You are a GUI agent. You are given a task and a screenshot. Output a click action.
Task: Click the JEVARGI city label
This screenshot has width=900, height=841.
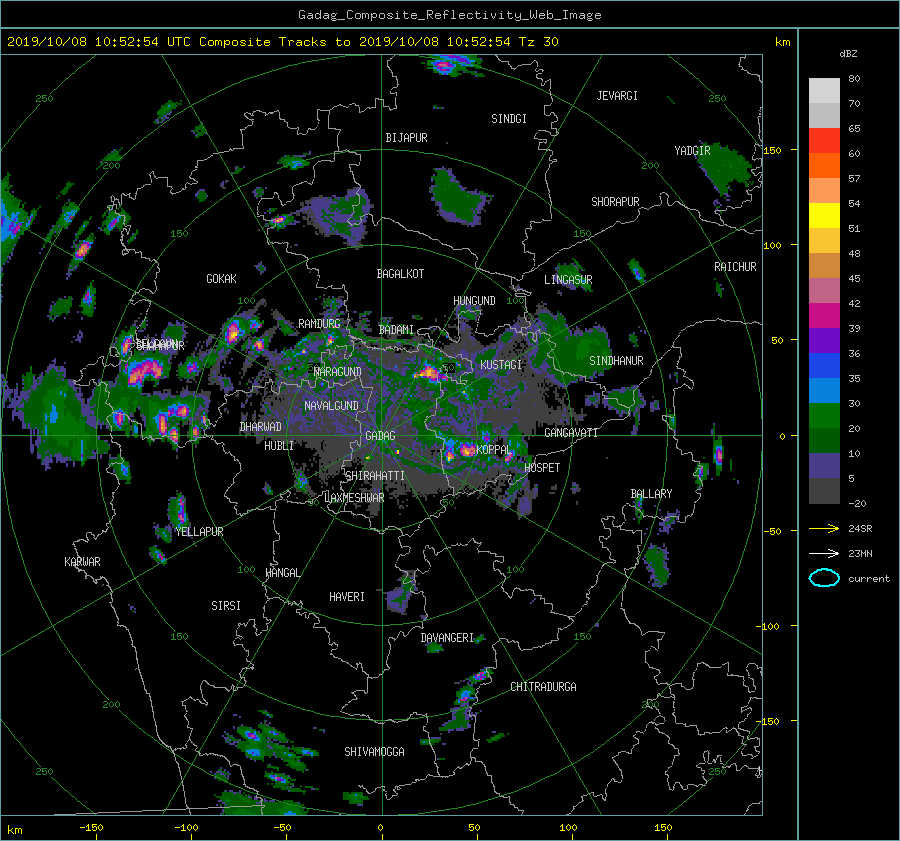(x=617, y=95)
